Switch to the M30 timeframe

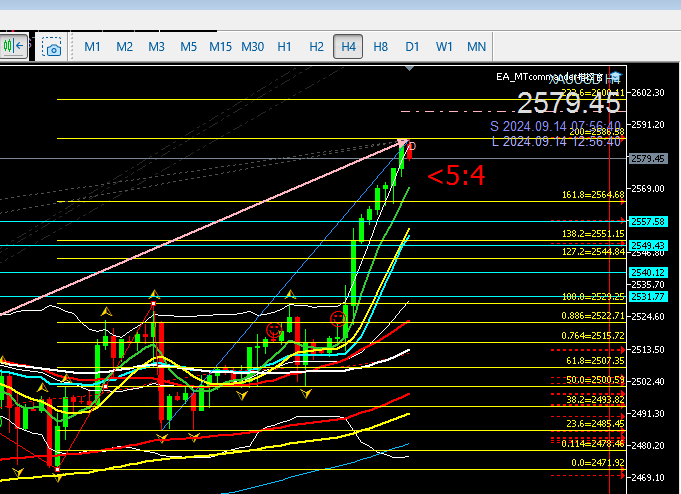[x=252, y=46]
